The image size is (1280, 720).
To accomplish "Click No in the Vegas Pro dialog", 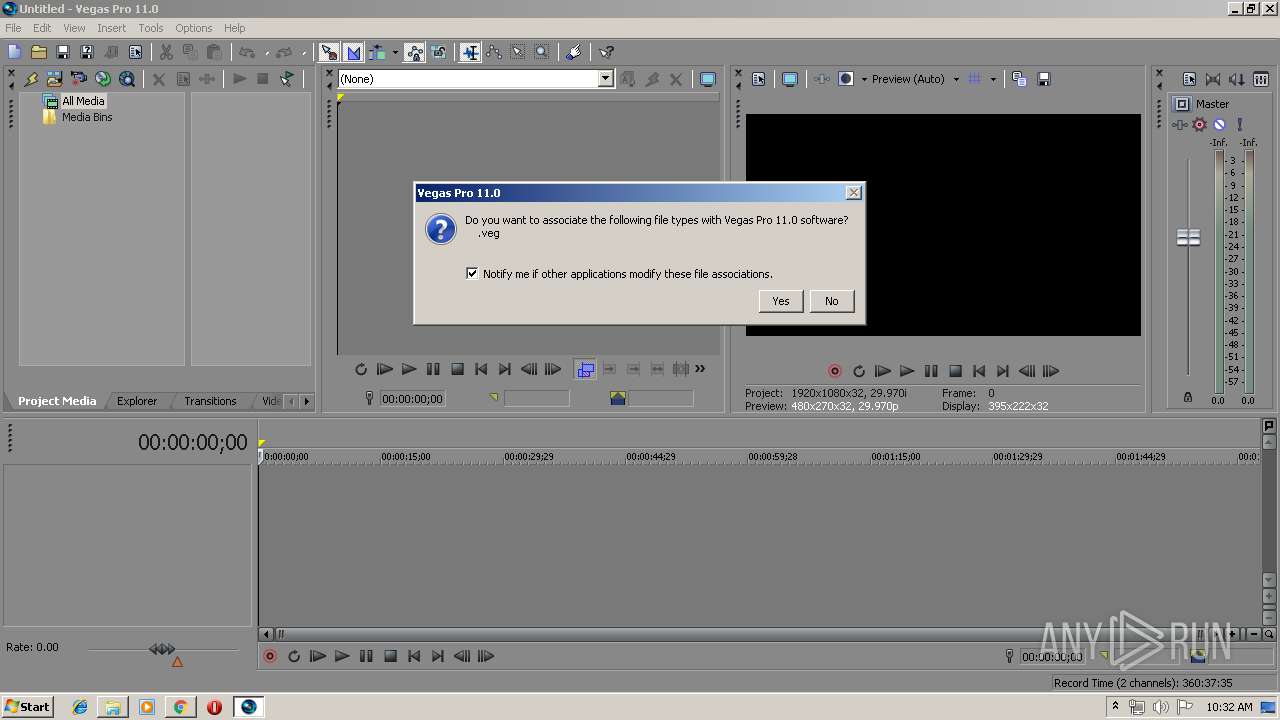I will point(832,301).
